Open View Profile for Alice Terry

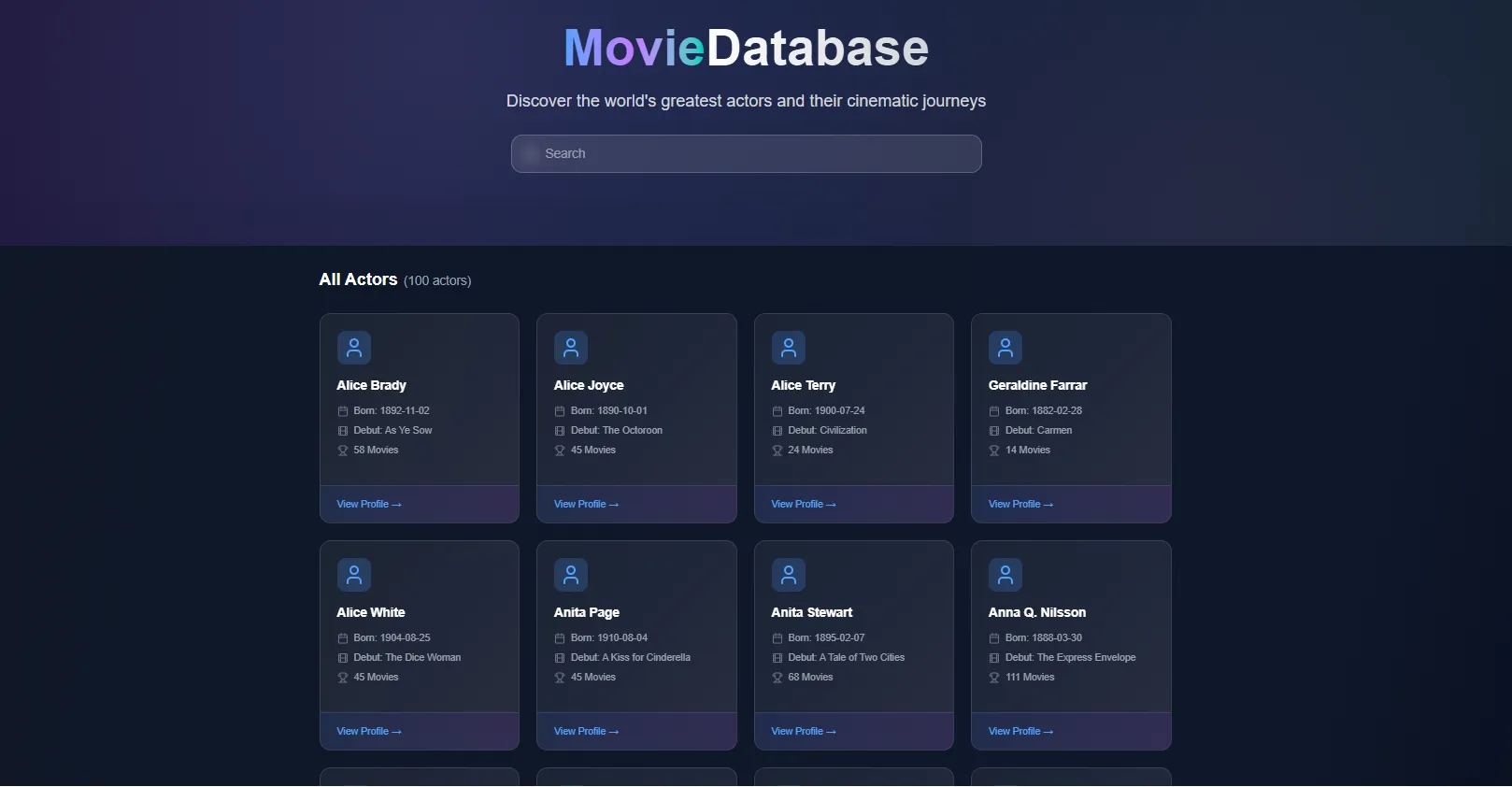[804, 504]
